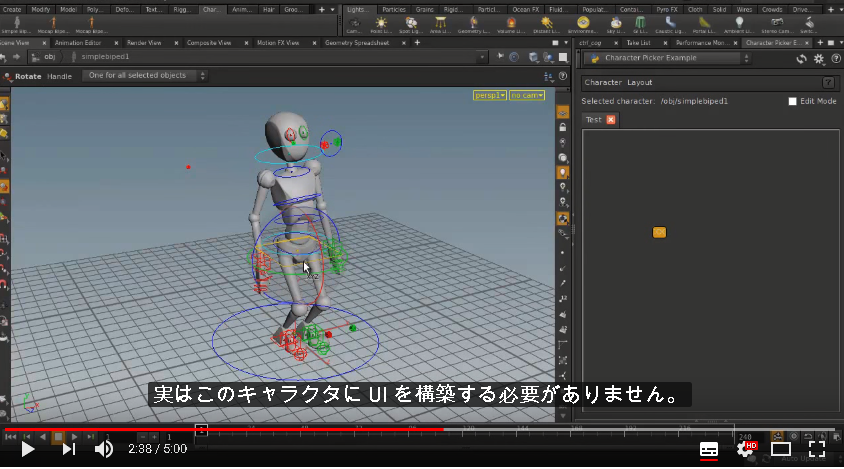Image resolution: width=844 pixels, height=469 pixels.
Task: Select the Spot Light shelf icon
Action: tap(411, 24)
